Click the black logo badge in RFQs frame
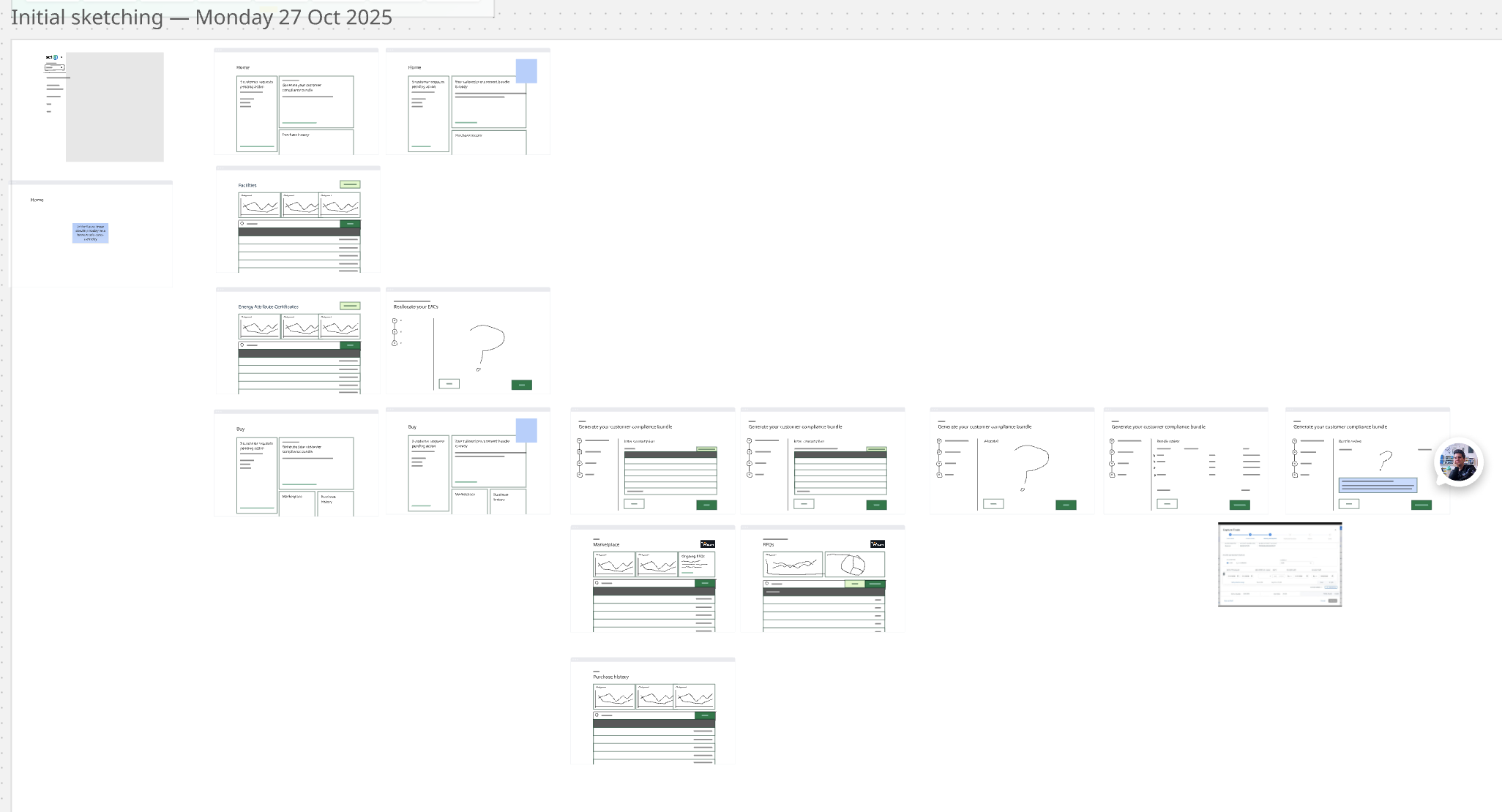Screen dimensions: 1502x812 [877, 544]
